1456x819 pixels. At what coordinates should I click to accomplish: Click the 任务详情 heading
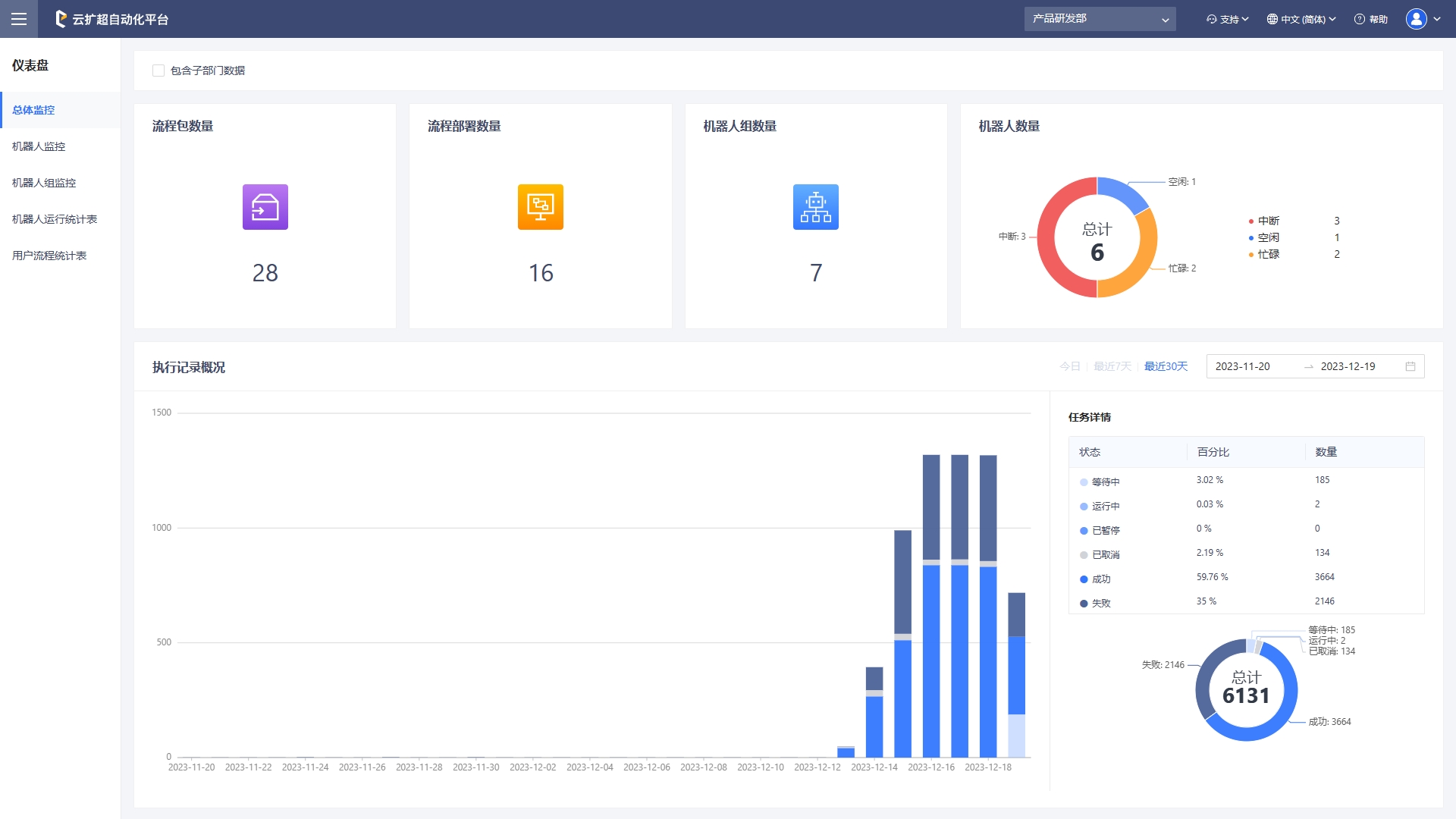point(1090,417)
